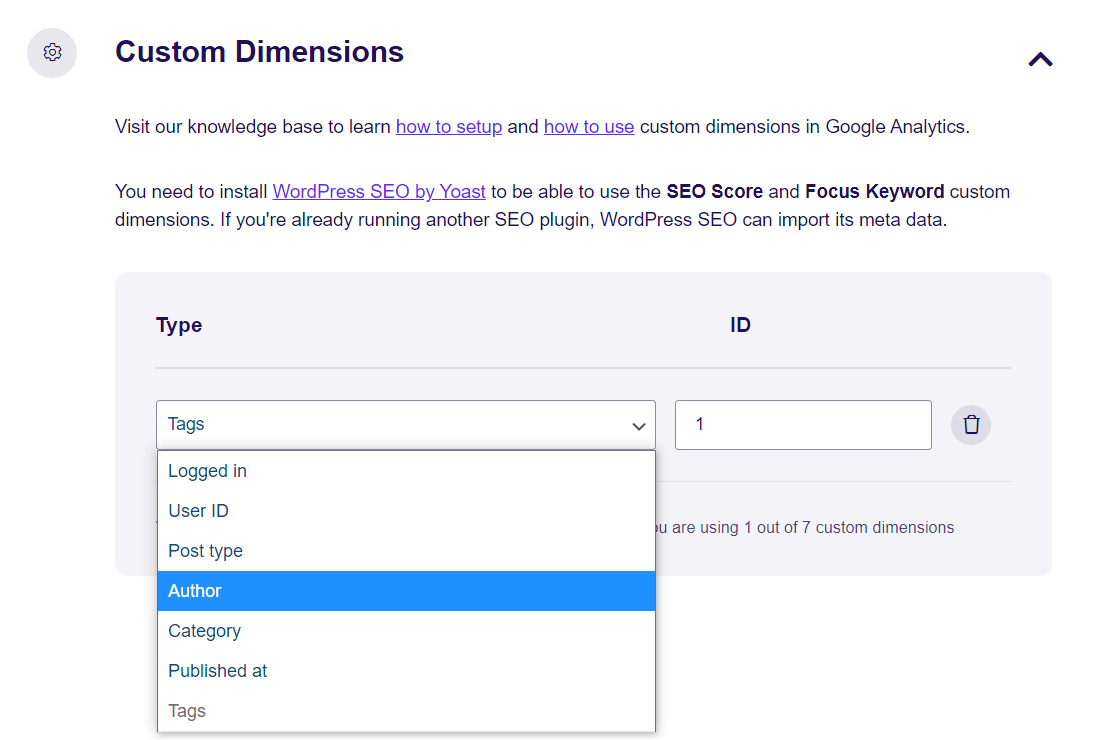This screenshot has height=740, width=1117.
Task: Click the 'Custom Dimensions' heading
Action: [x=259, y=52]
